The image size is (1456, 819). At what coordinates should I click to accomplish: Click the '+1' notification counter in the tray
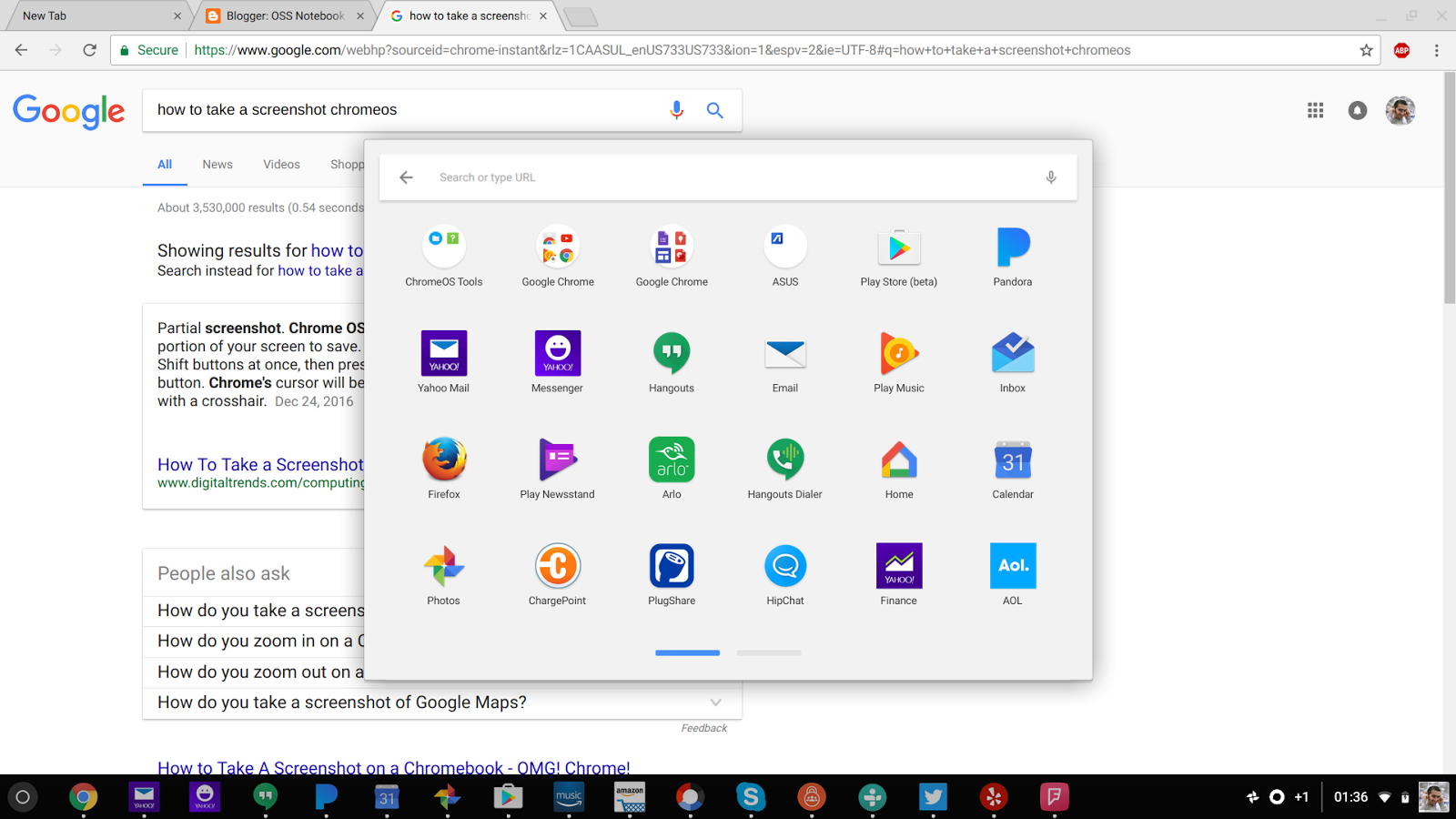(1301, 797)
